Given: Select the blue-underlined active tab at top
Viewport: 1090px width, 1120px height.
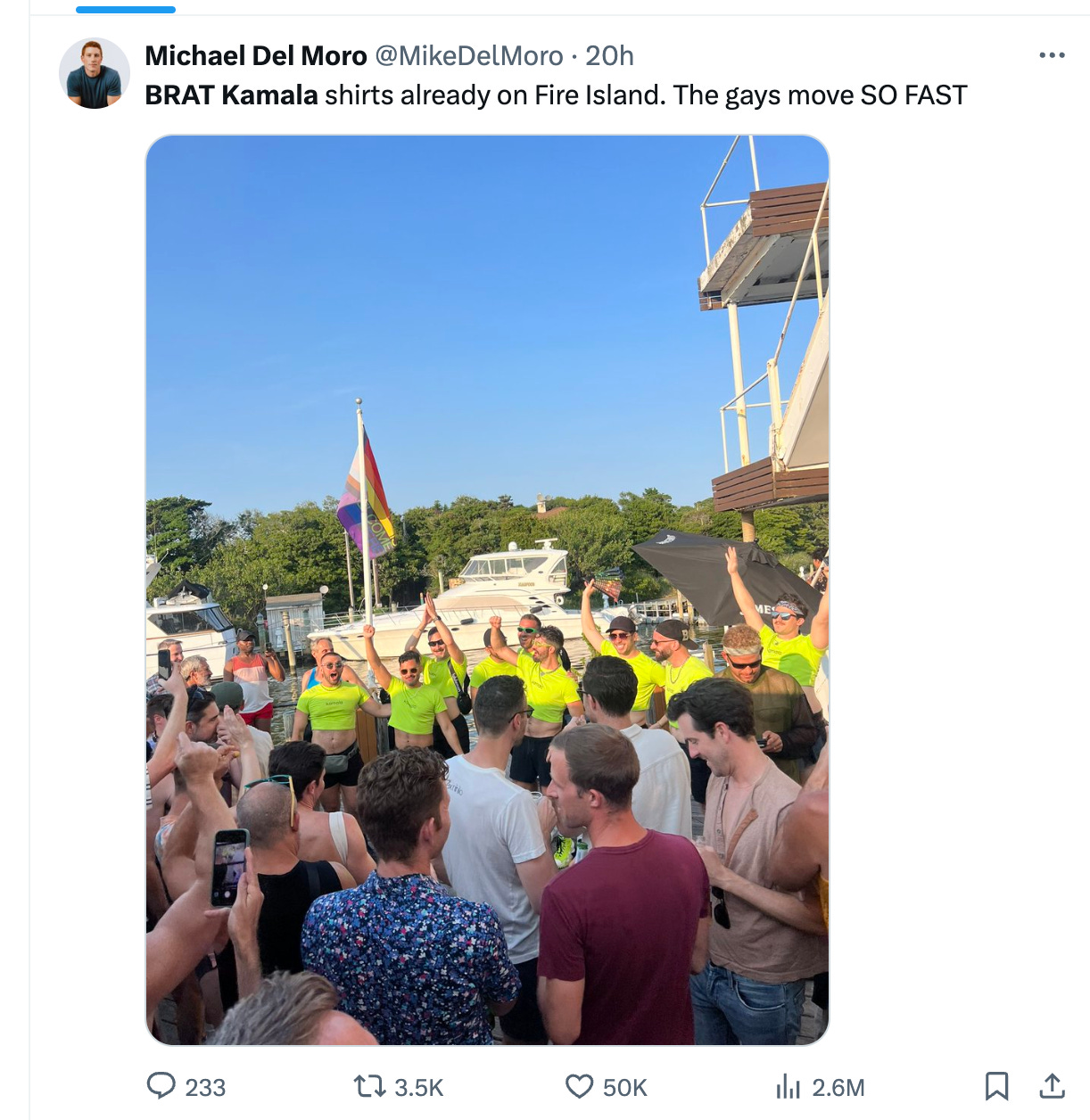Looking at the screenshot, I should pyautogui.click(x=126, y=10).
